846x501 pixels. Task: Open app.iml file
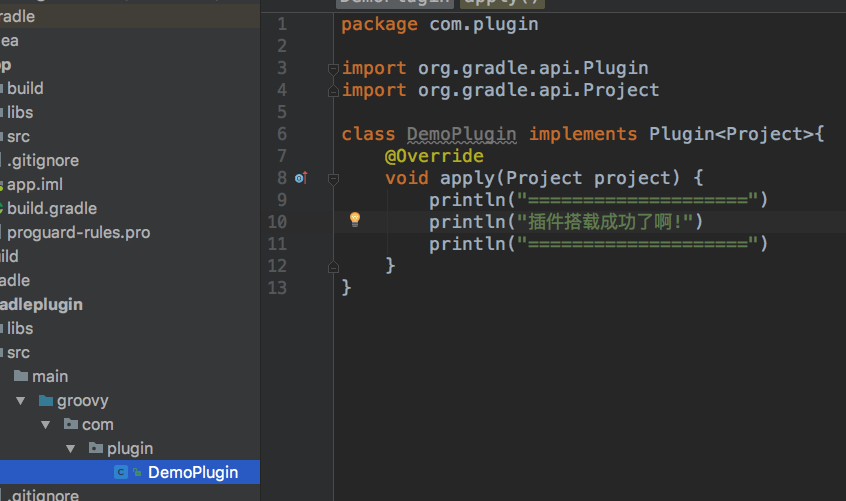point(35,184)
